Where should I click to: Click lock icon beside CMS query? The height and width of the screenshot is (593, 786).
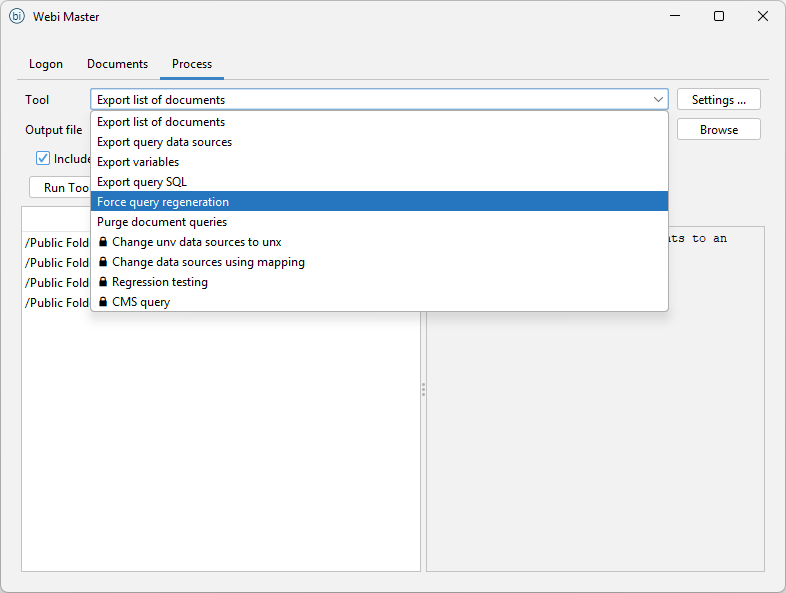103,302
